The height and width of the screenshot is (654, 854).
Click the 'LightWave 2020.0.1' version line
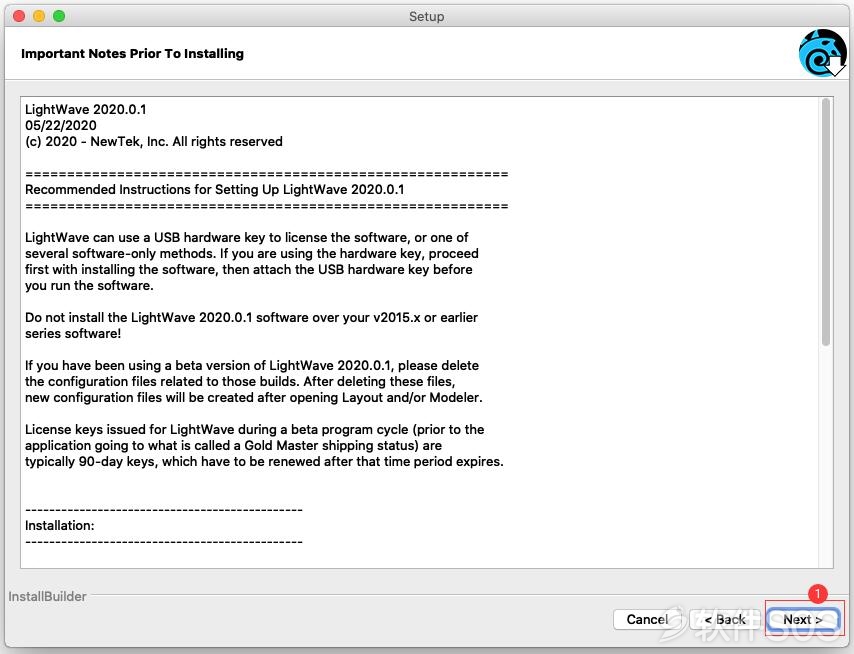point(86,109)
